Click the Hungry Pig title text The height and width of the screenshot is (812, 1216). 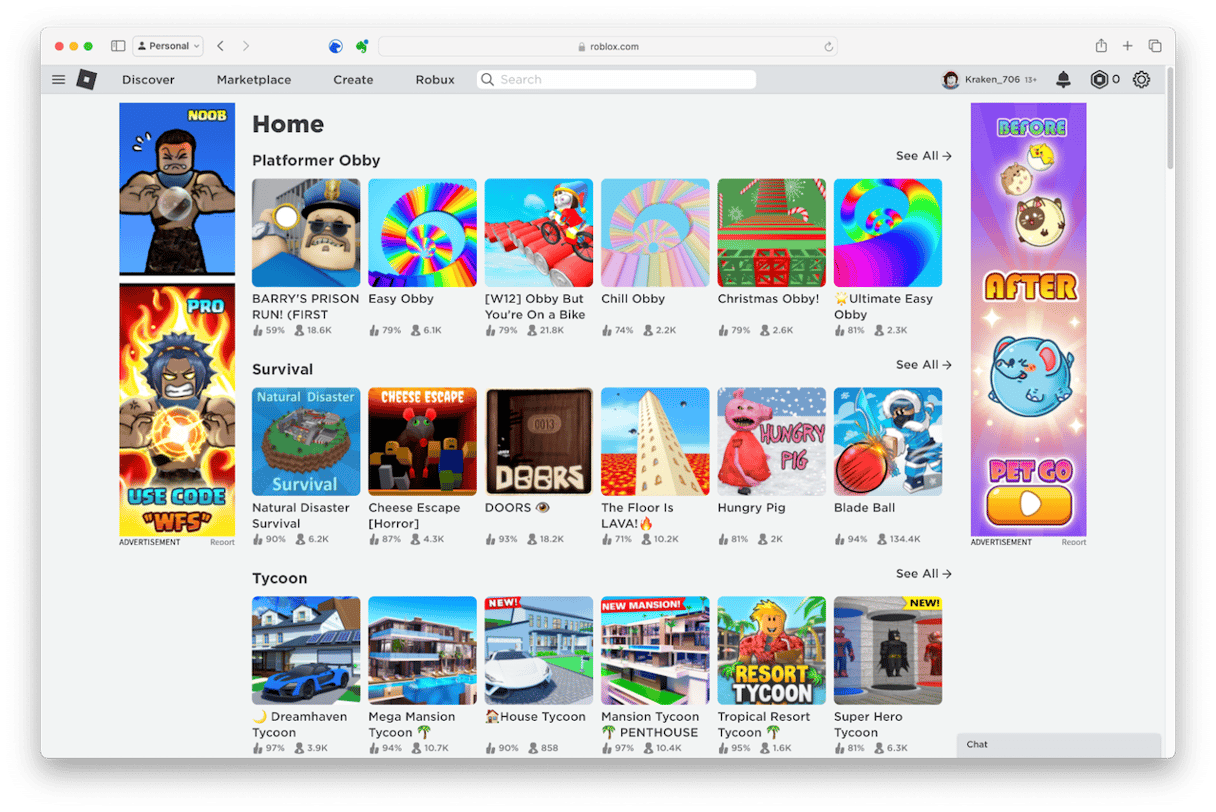click(x=751, y=508)
